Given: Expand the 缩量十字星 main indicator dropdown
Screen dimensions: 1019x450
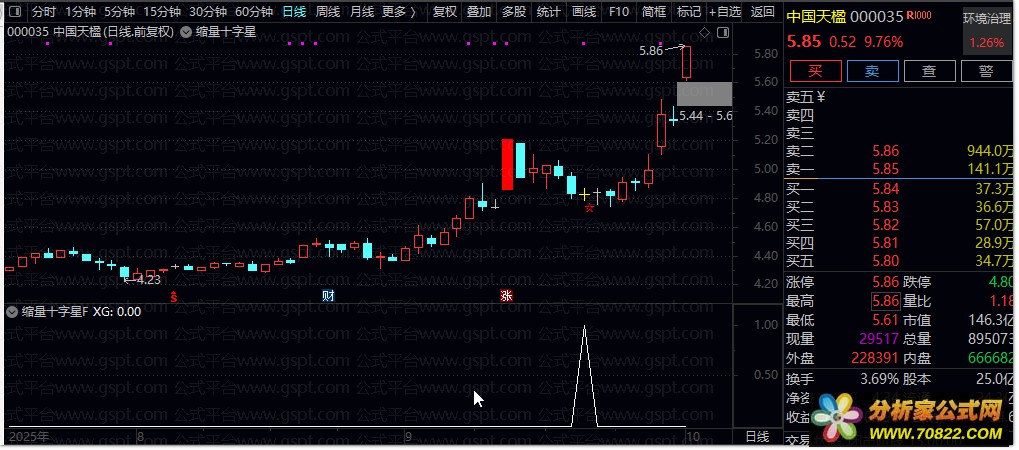Looking at the screenshot, I should coord(185,31).
